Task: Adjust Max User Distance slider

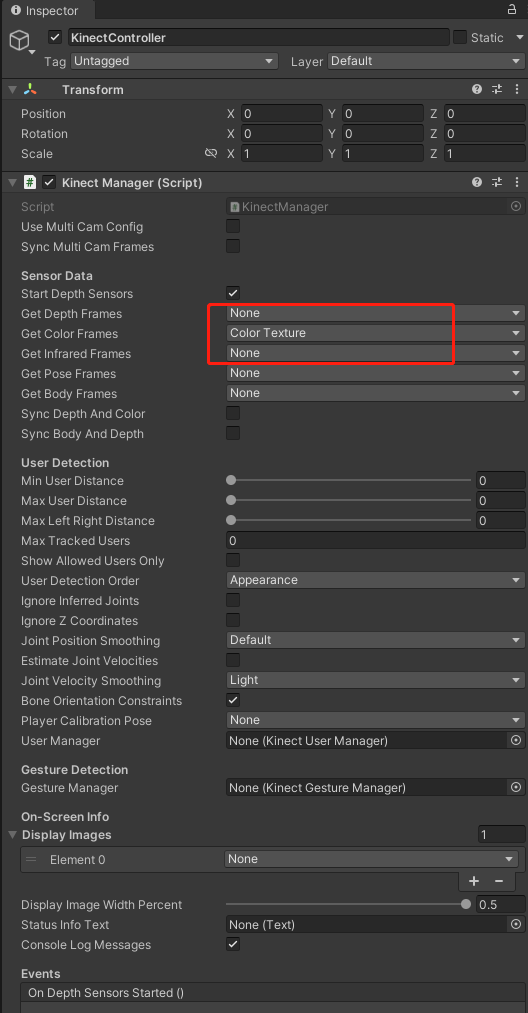Action: click(349, 500)
